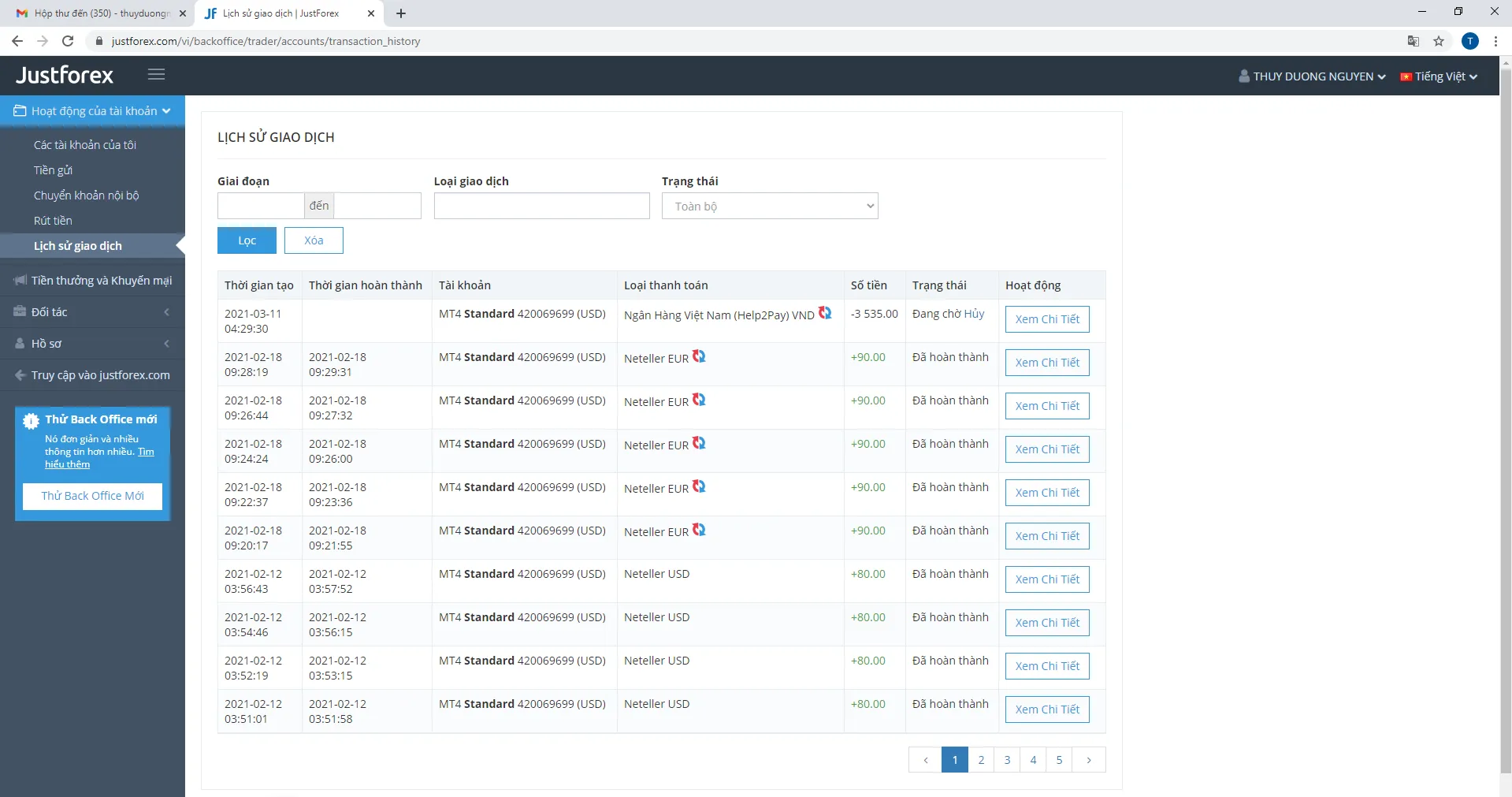1512x797 pixels.
Task: Expand the THUY DUONG NGUYEN user menu
Action: point(1312,76)
